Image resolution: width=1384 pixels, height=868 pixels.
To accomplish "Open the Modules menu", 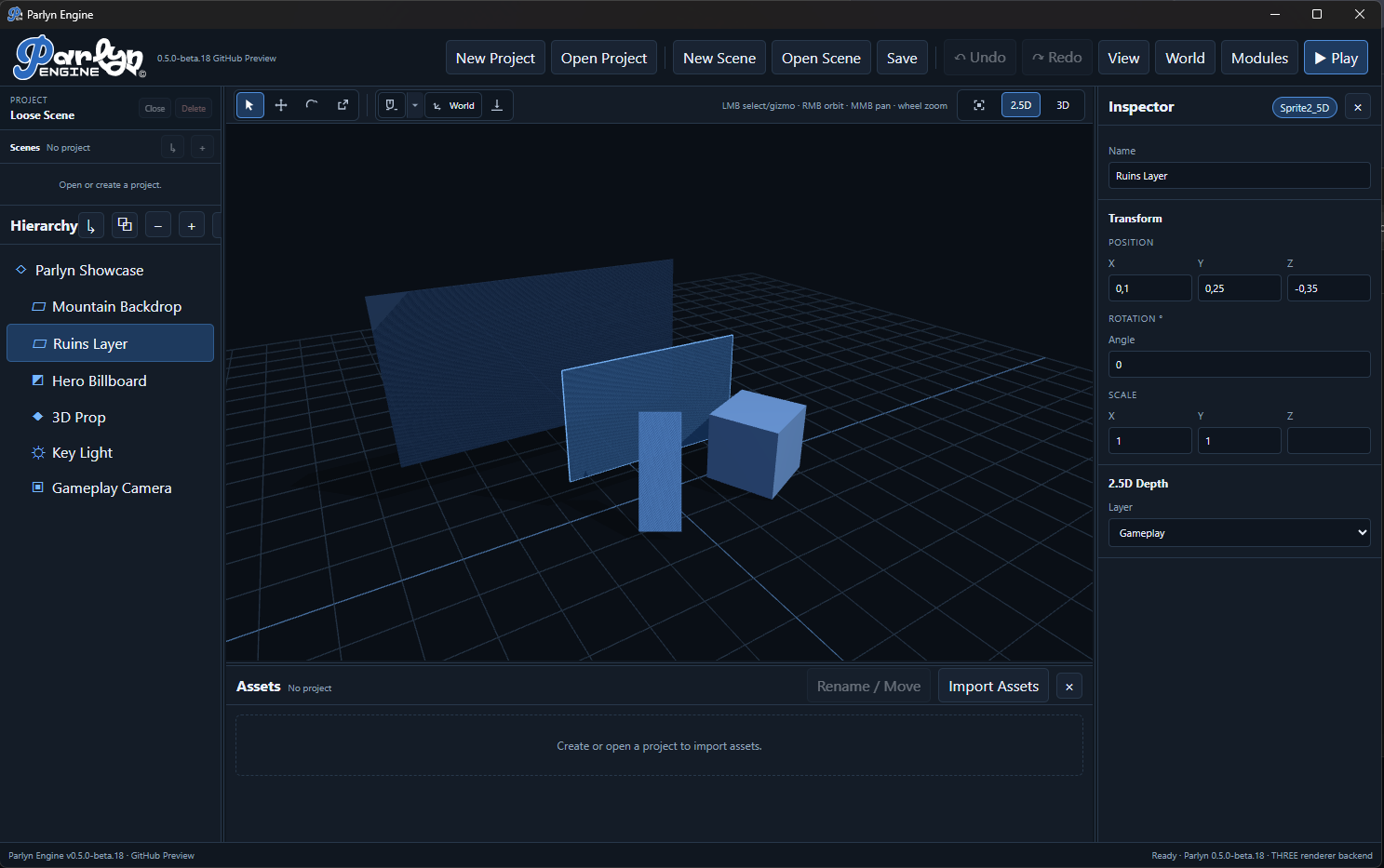I will (x=1259, y=58).
